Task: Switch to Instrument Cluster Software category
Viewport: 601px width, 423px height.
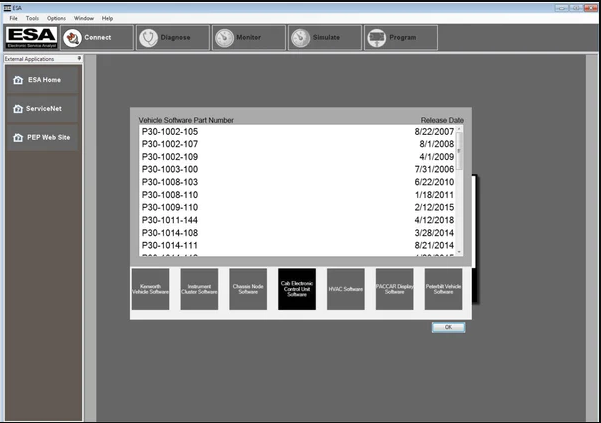Action: coord(200,289)
